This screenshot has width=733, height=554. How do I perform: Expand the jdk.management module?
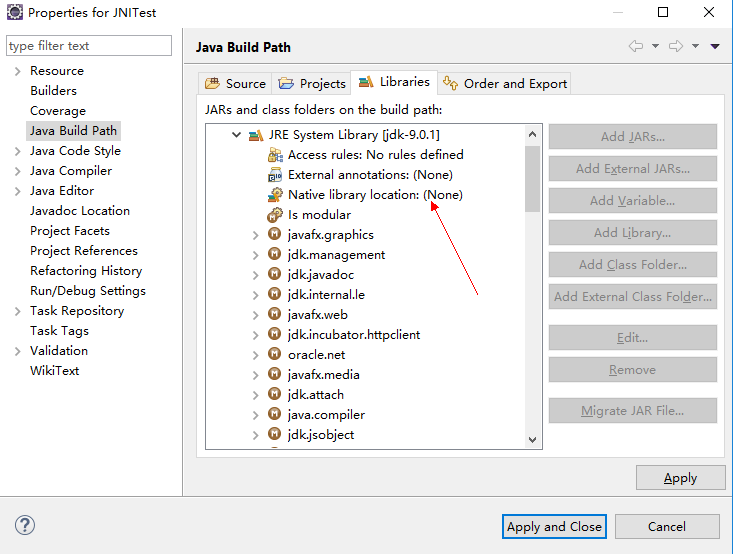pyautogui.click(x=255, y=255)
